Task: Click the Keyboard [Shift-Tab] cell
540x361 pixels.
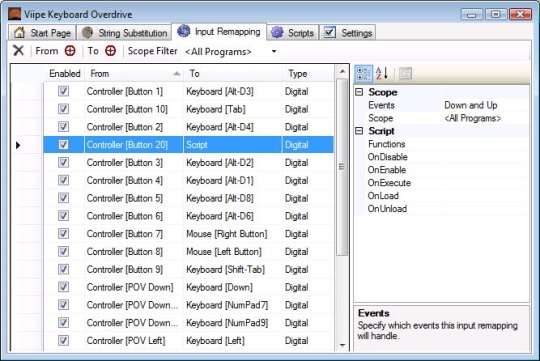Action: click(x=233, y=269)
